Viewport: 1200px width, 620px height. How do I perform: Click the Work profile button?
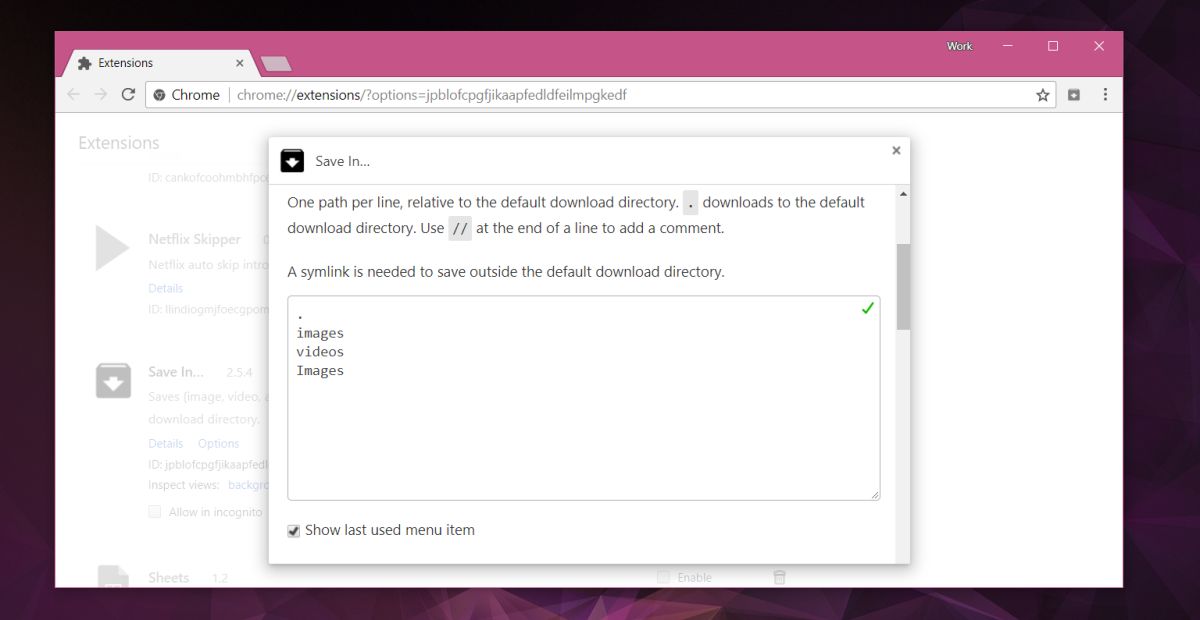click(x=959, y=46)
